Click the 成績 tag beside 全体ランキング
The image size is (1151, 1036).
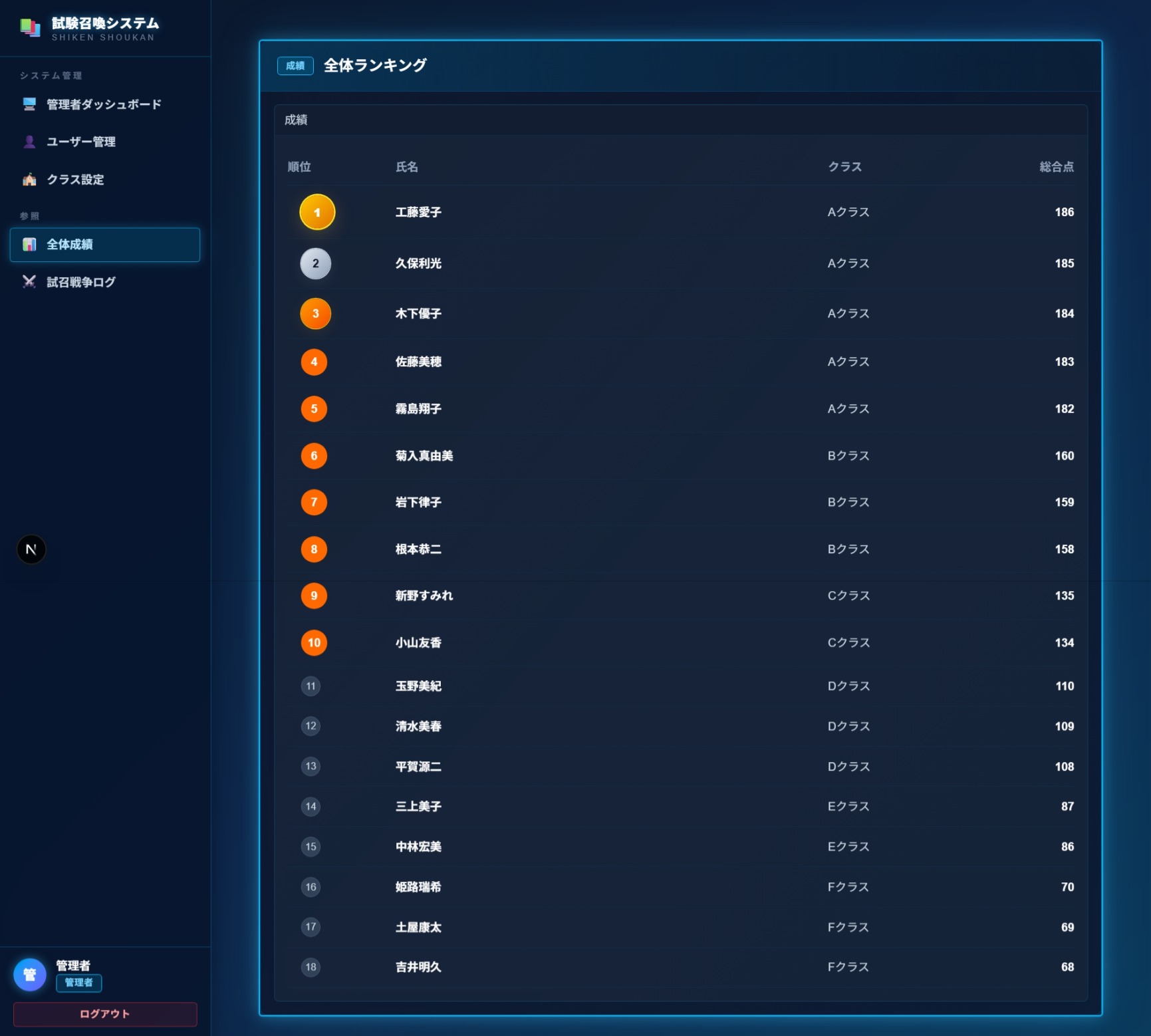pos(295,66)
